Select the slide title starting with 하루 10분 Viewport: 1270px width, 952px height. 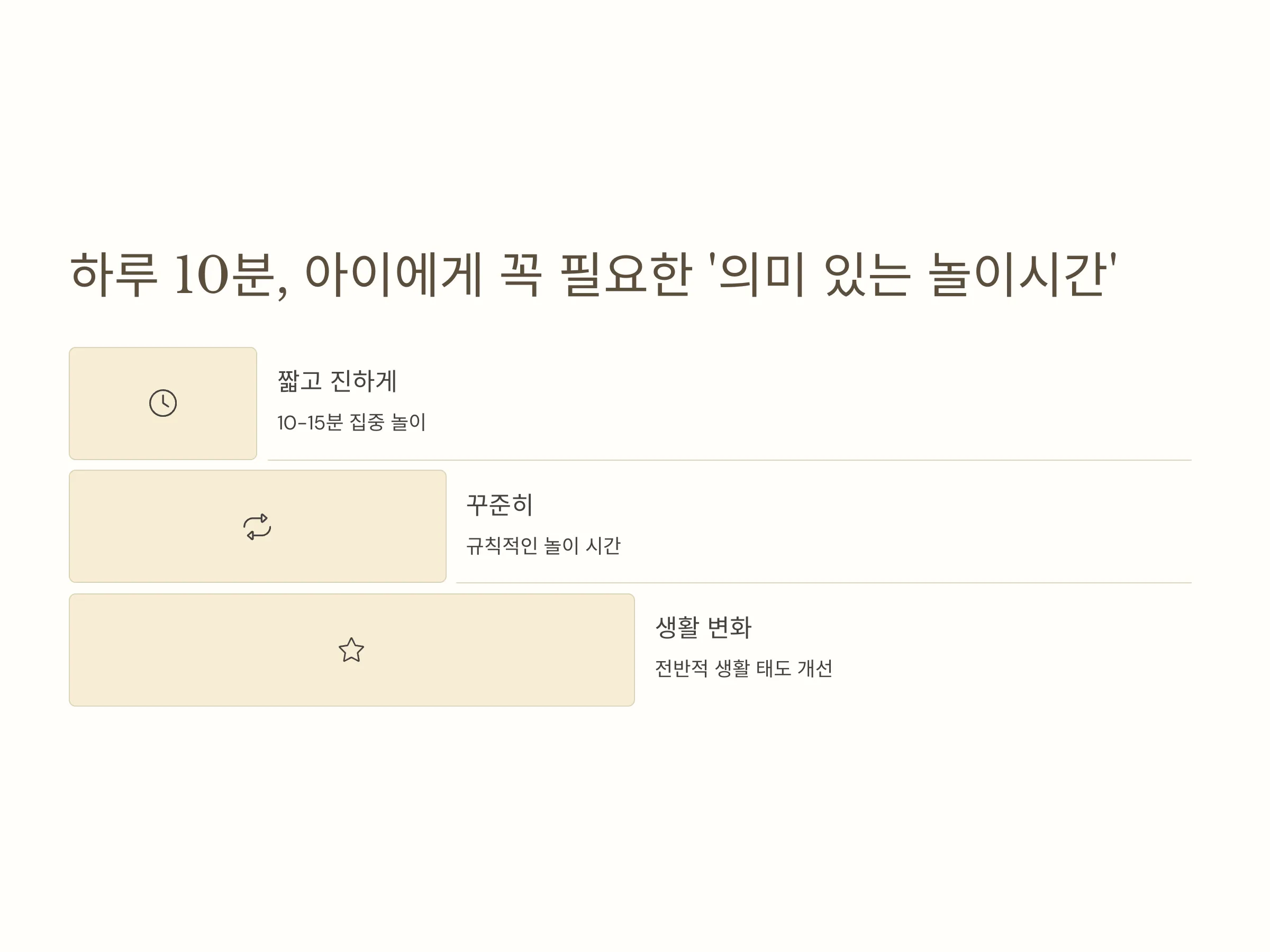click(593, 275)
